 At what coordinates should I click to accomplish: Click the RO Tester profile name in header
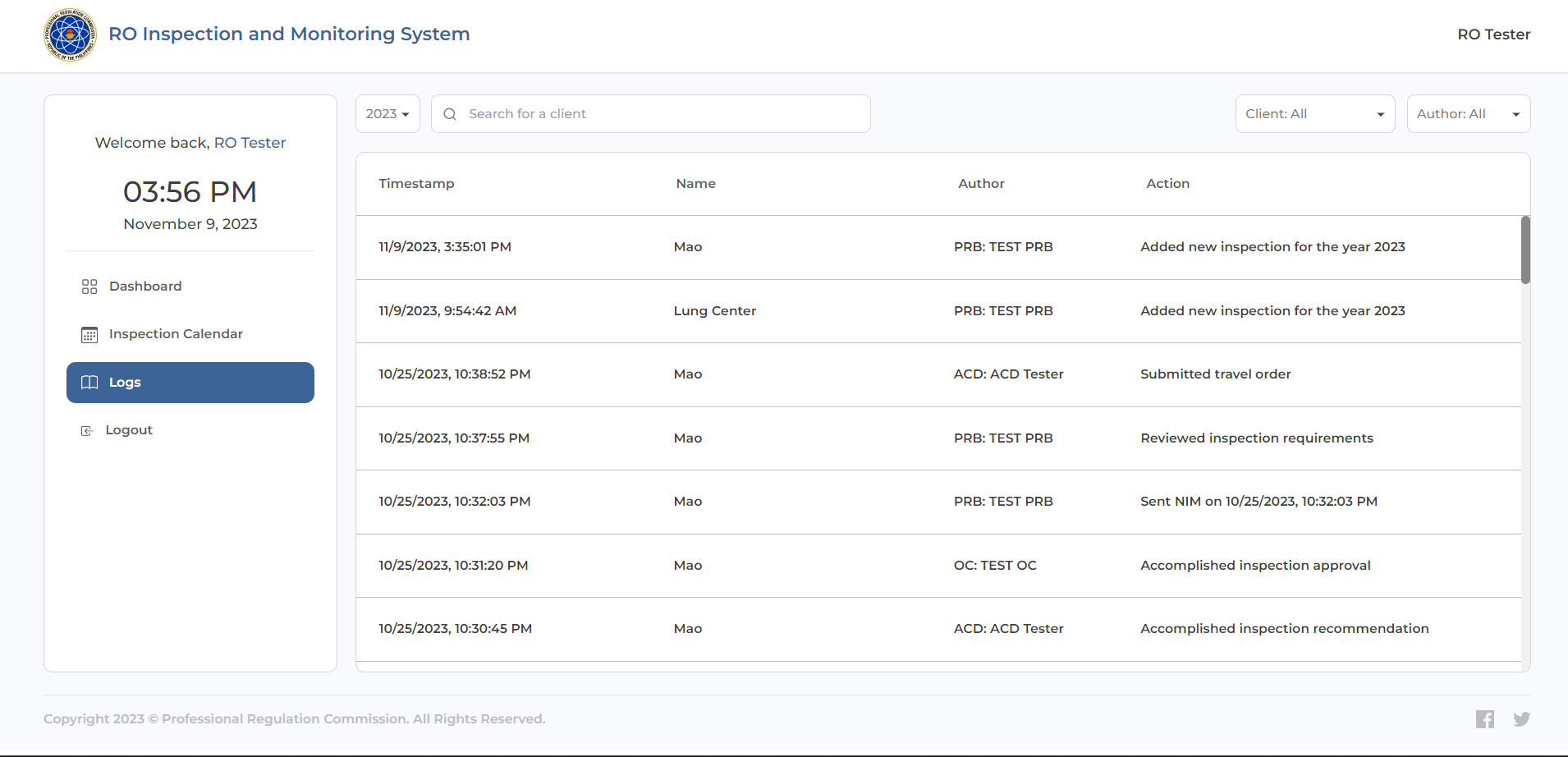coord(1493,34)
